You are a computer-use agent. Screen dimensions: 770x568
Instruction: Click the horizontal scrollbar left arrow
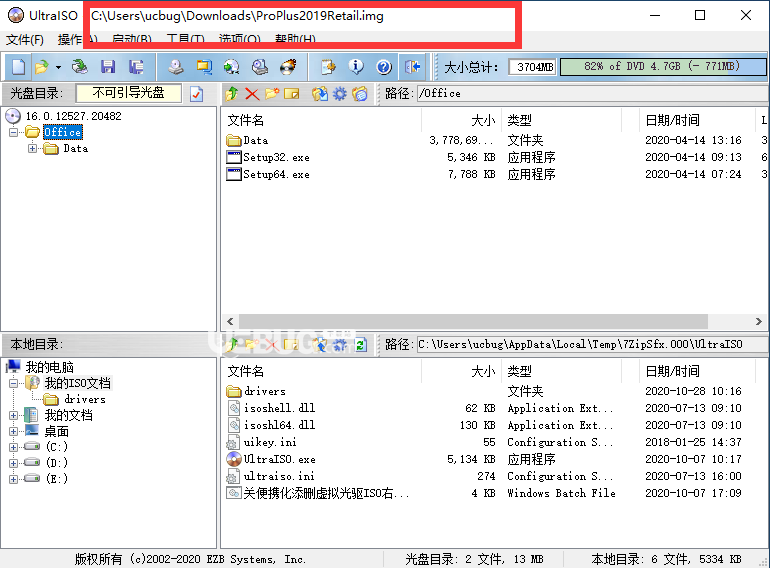point(230,322)
